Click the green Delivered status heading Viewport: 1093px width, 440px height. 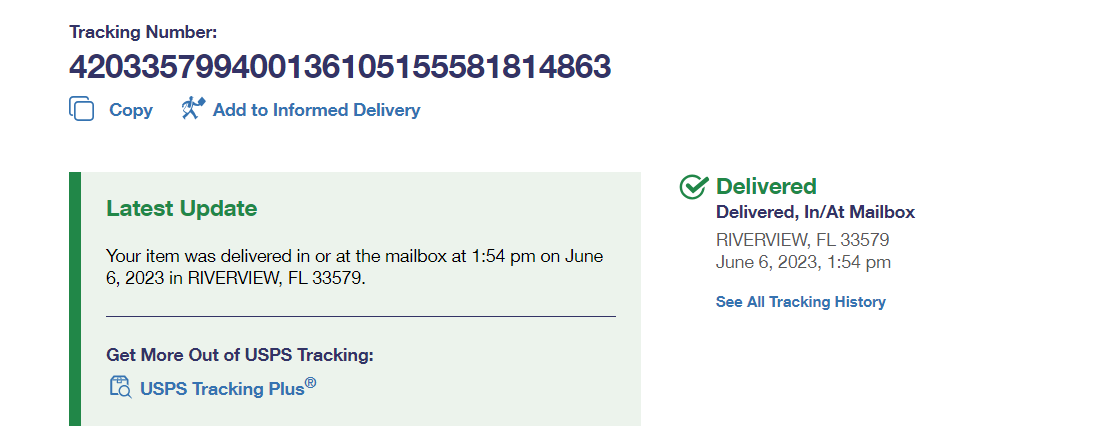766,186
